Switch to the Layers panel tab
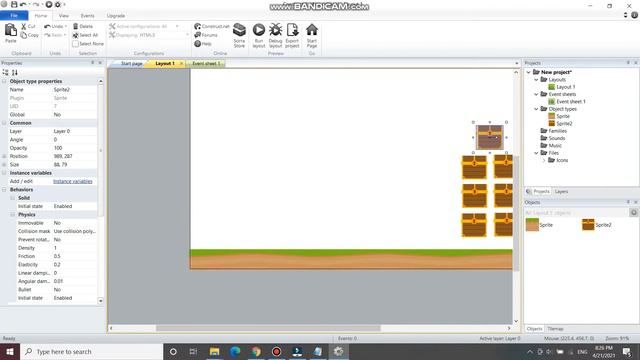This screenshot has width=640, height=360. click(x=561, y=191)
